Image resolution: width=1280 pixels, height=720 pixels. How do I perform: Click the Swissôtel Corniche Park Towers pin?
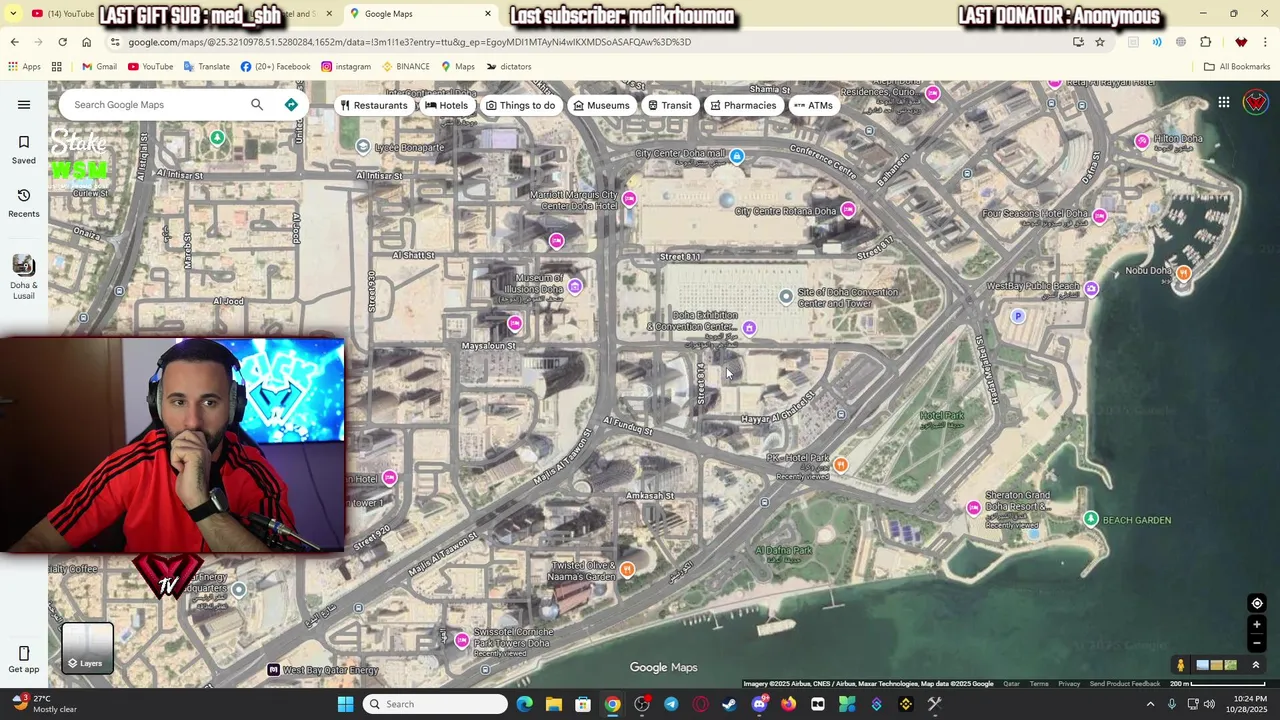(x=461, y=640)
